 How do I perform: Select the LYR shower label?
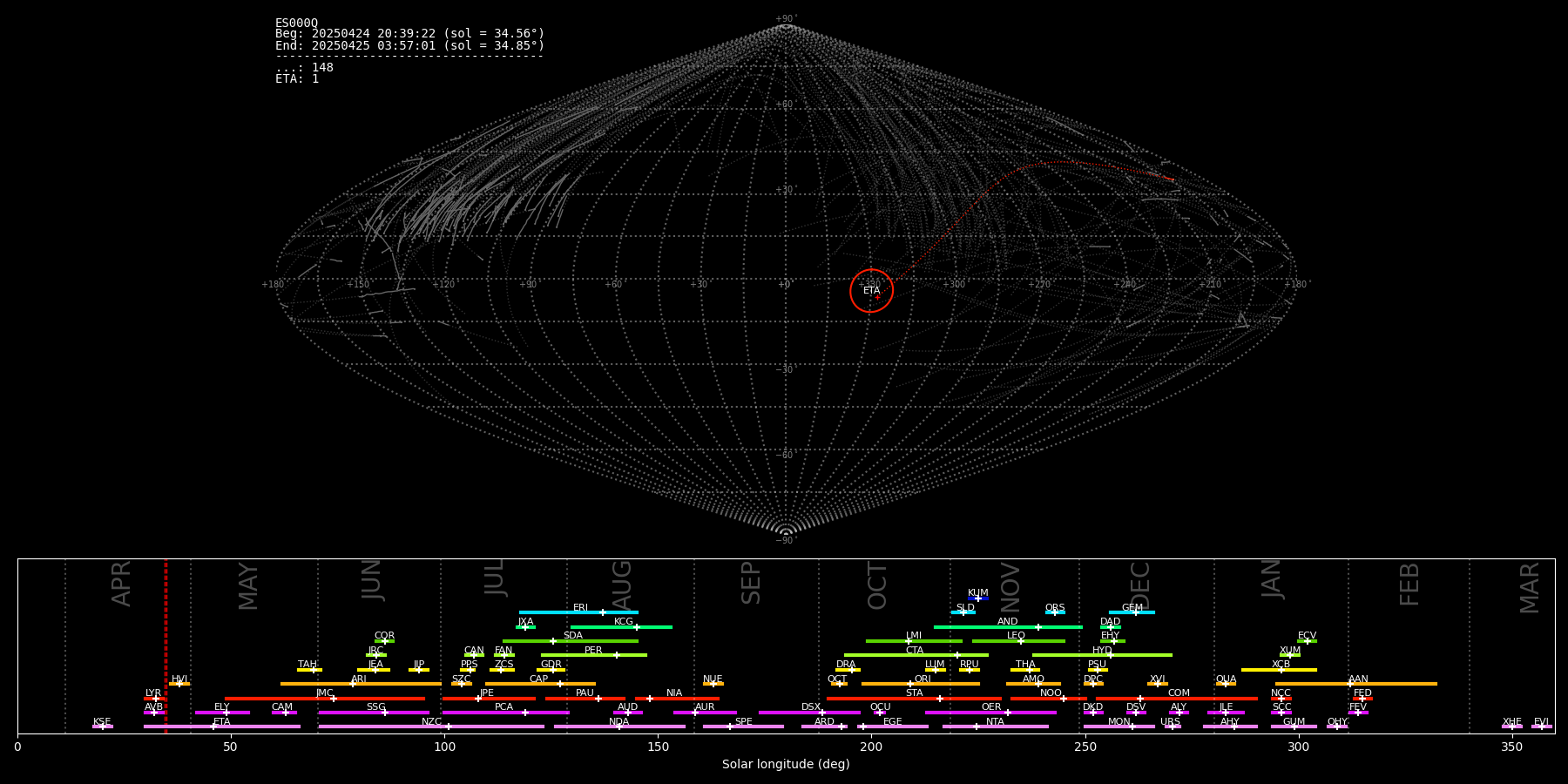click(153, 693)
